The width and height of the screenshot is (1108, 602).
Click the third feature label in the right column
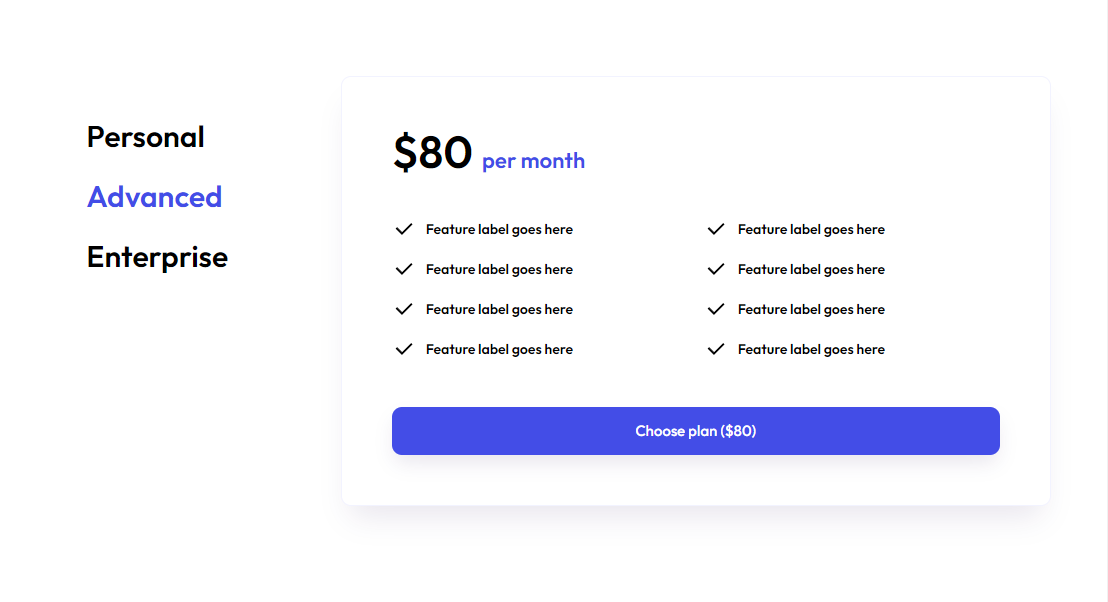coord(811,310)
